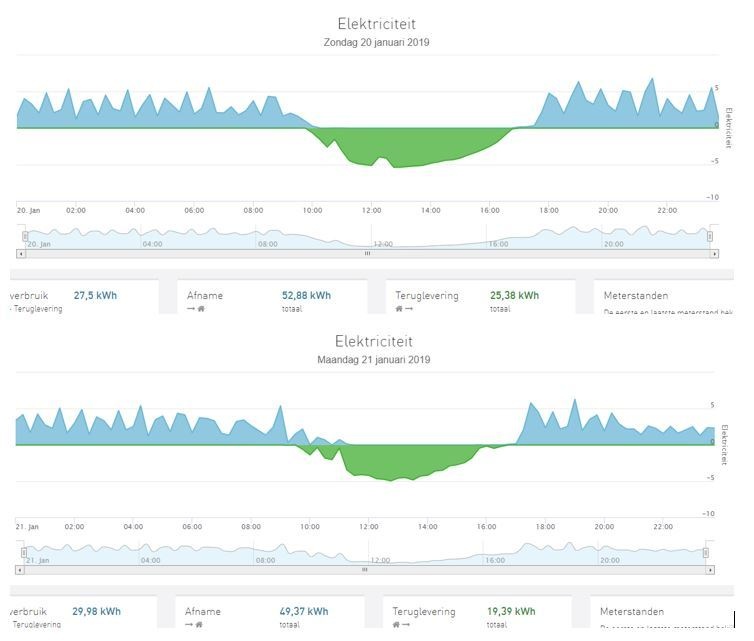
Task: Grab right range handle in 21 Jan navigator
Action: 705,553
